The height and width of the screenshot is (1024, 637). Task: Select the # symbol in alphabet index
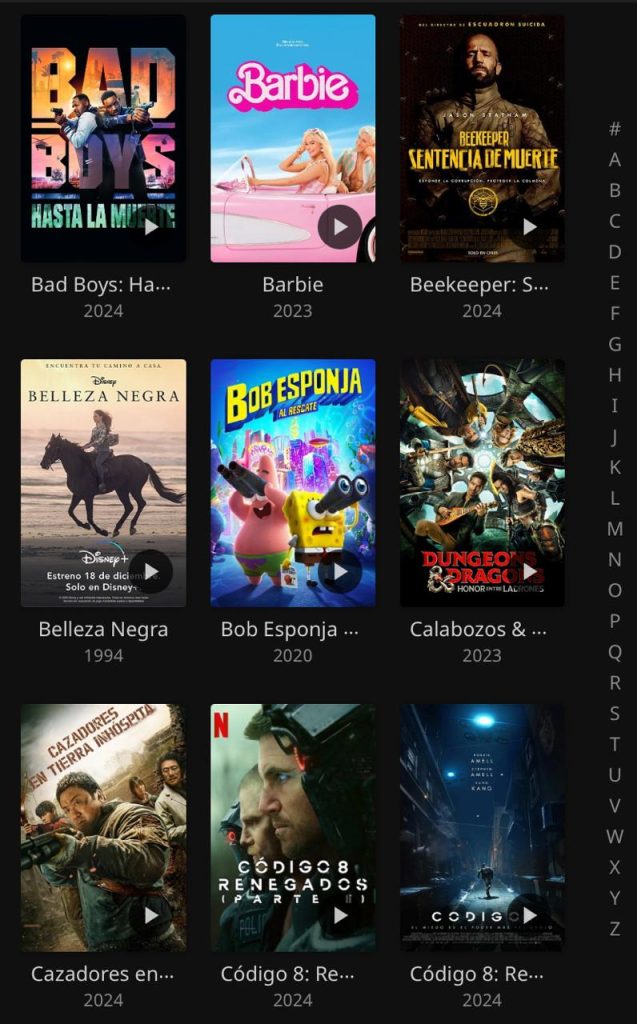tap(614, 129)
